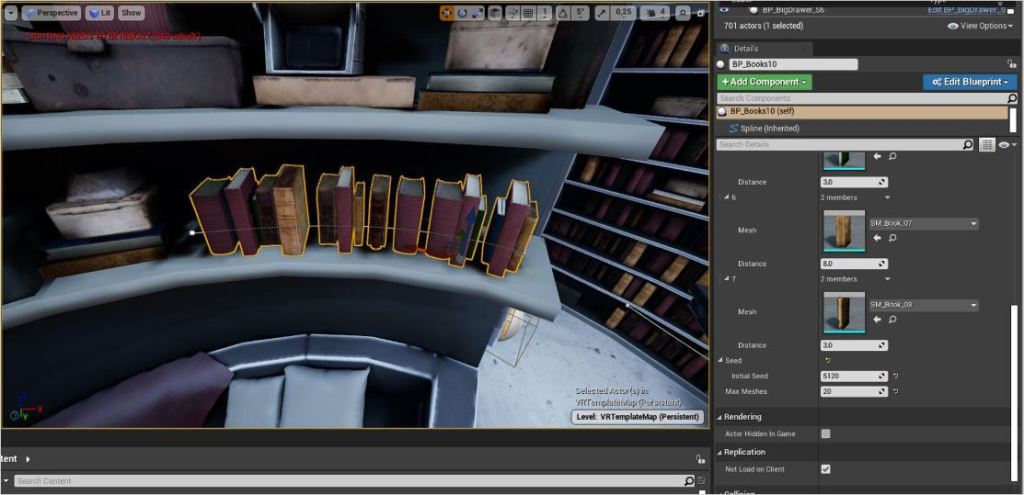Click the Edit Blueprint button
The height and width of the screenshot is (495, 1024).
969,81
